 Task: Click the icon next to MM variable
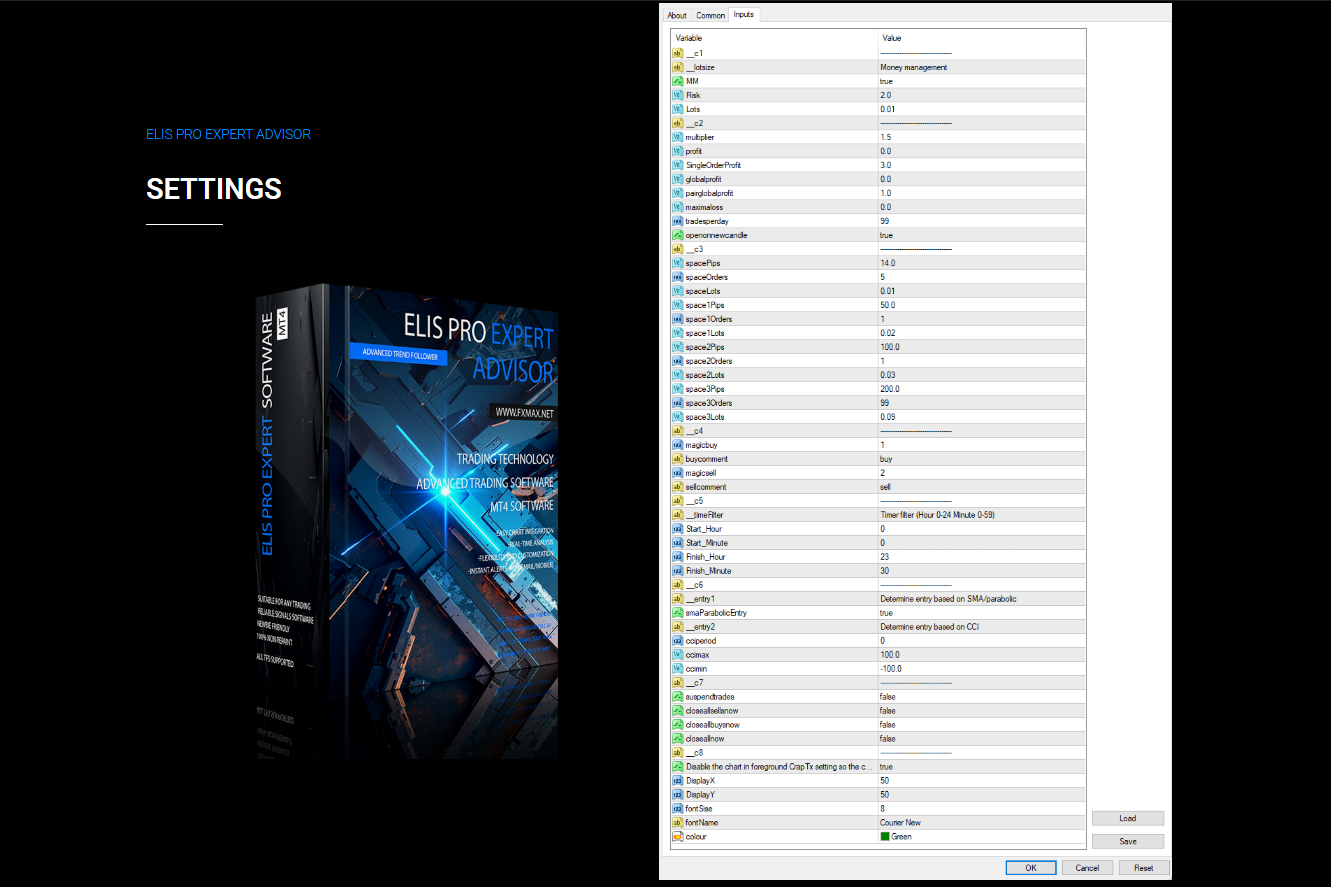pyautogui.click(x=677, y=81)
